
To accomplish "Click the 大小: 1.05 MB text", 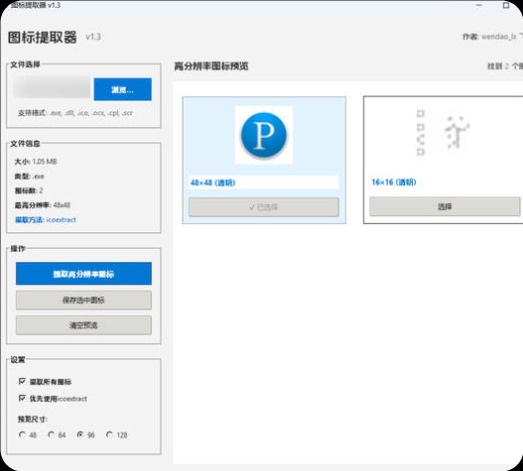I will point(35,162).
